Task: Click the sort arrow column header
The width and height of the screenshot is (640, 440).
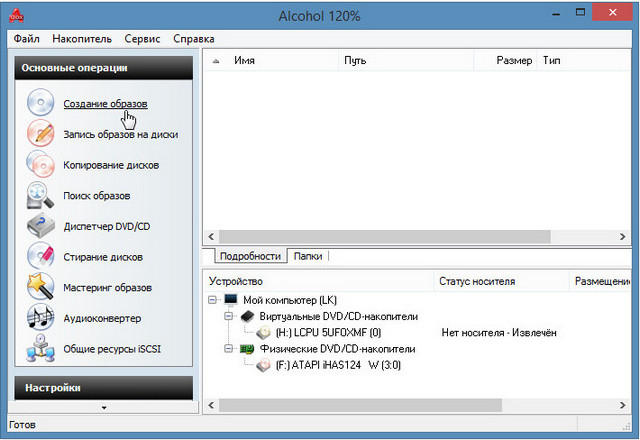Action: point(216,60)
